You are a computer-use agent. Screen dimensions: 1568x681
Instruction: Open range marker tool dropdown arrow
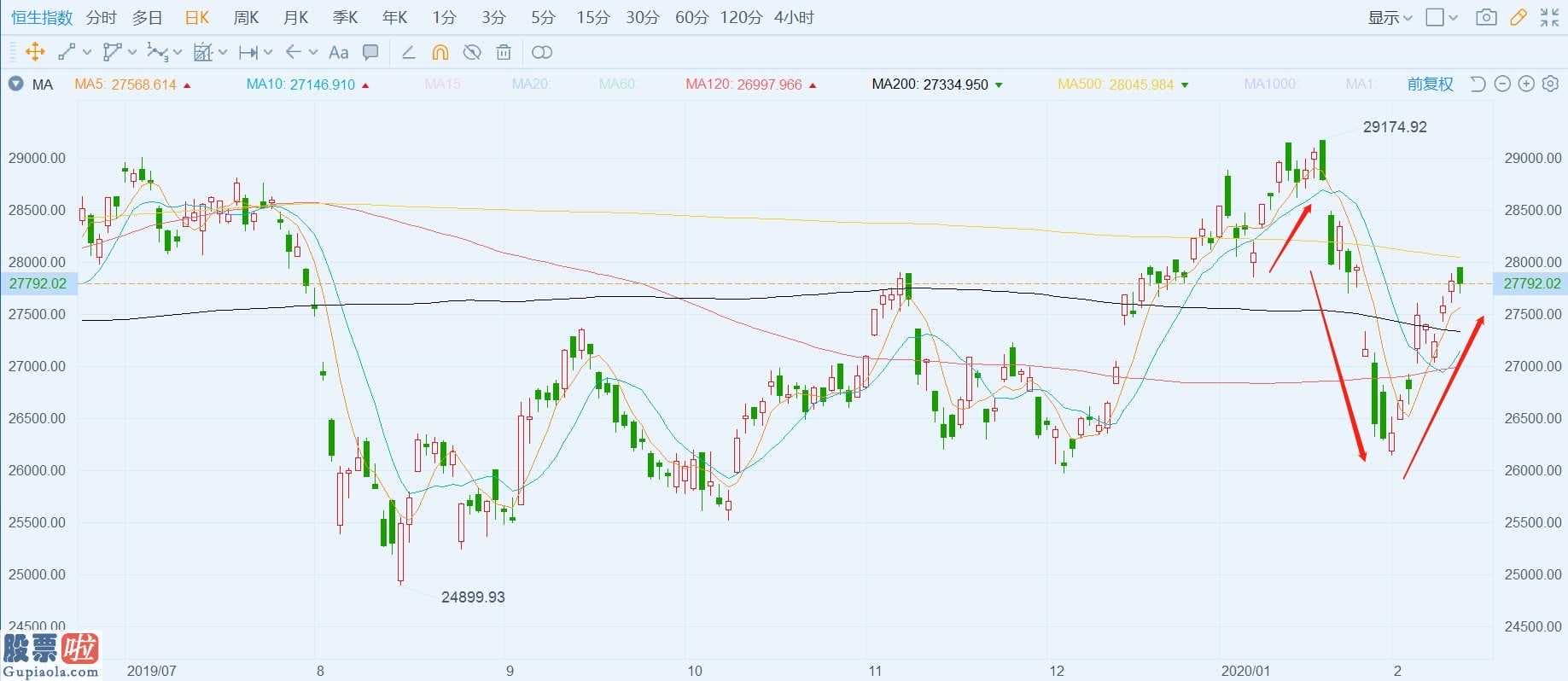(268, 52)
